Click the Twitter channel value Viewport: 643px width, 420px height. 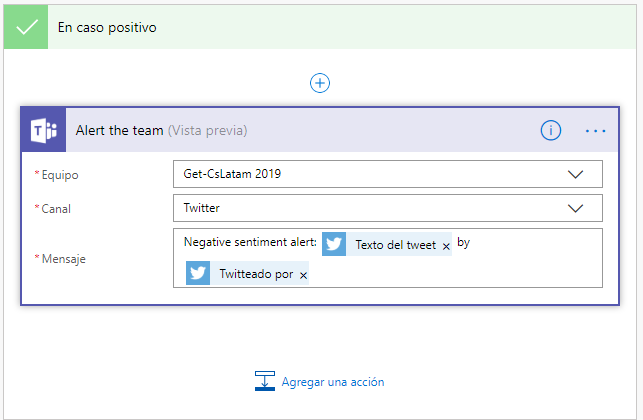point(202,208)
